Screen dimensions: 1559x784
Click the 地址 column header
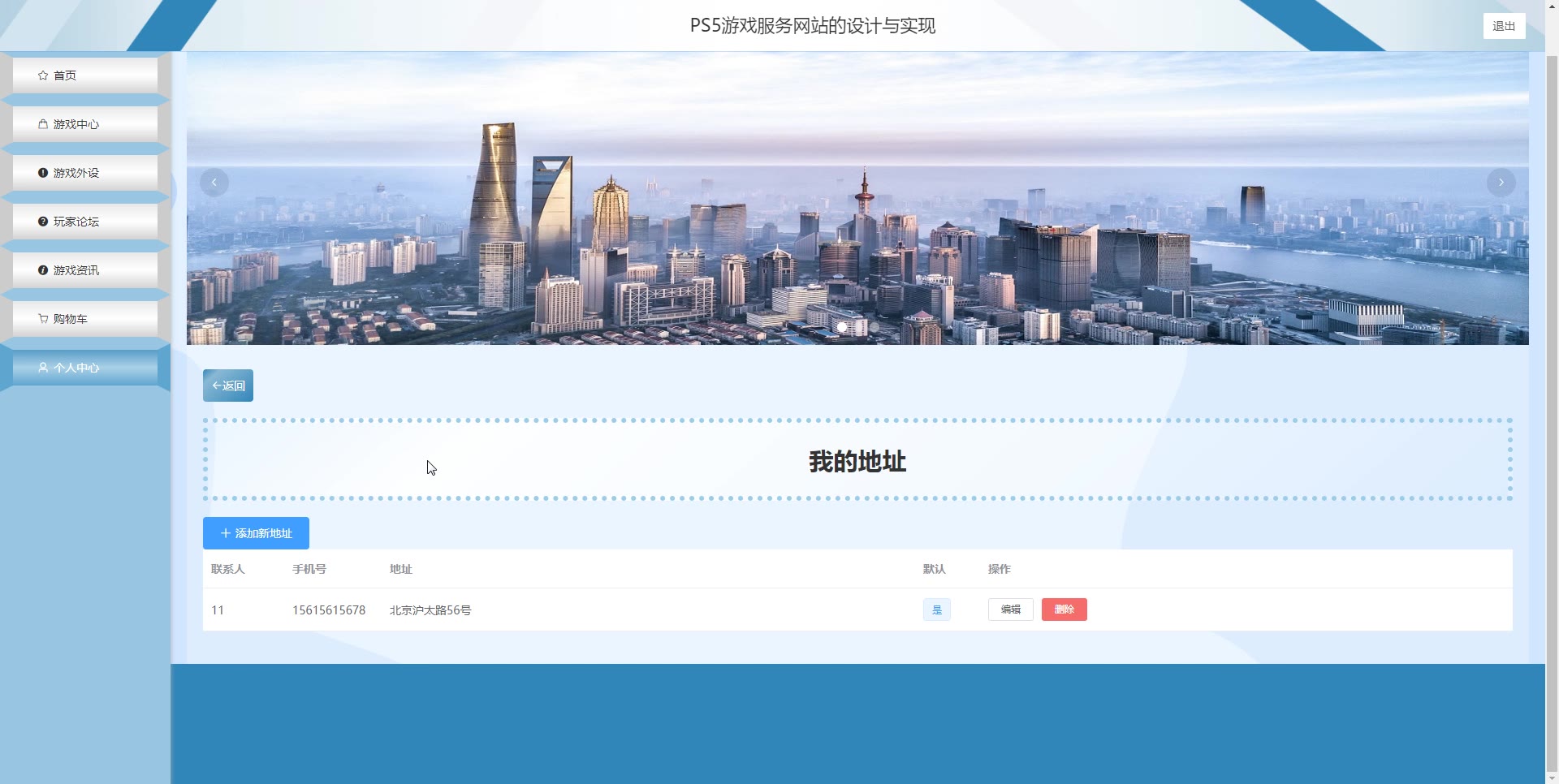click(401, 569)
